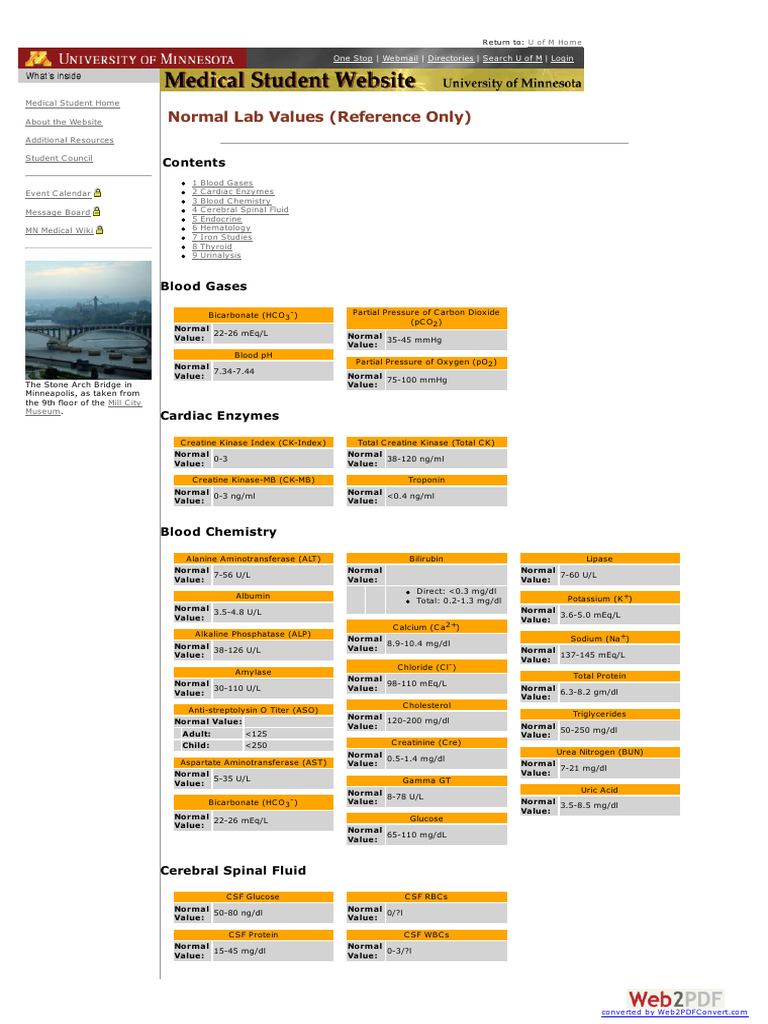The height and width of the screenshot is (1024, 768).
Task: Open Additional Resources sidebar link
Action: coord(69,140)
